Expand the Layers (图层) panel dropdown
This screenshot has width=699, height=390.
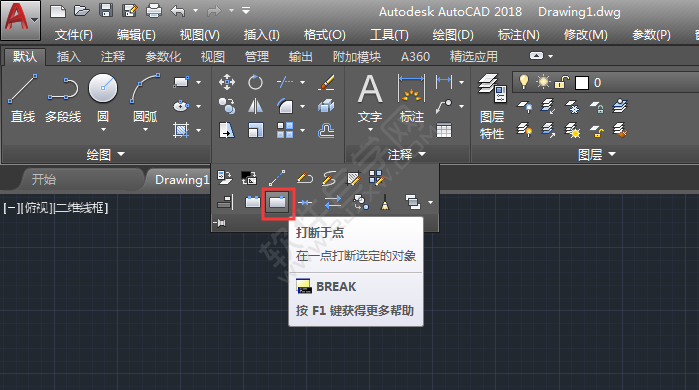[597, 155]
